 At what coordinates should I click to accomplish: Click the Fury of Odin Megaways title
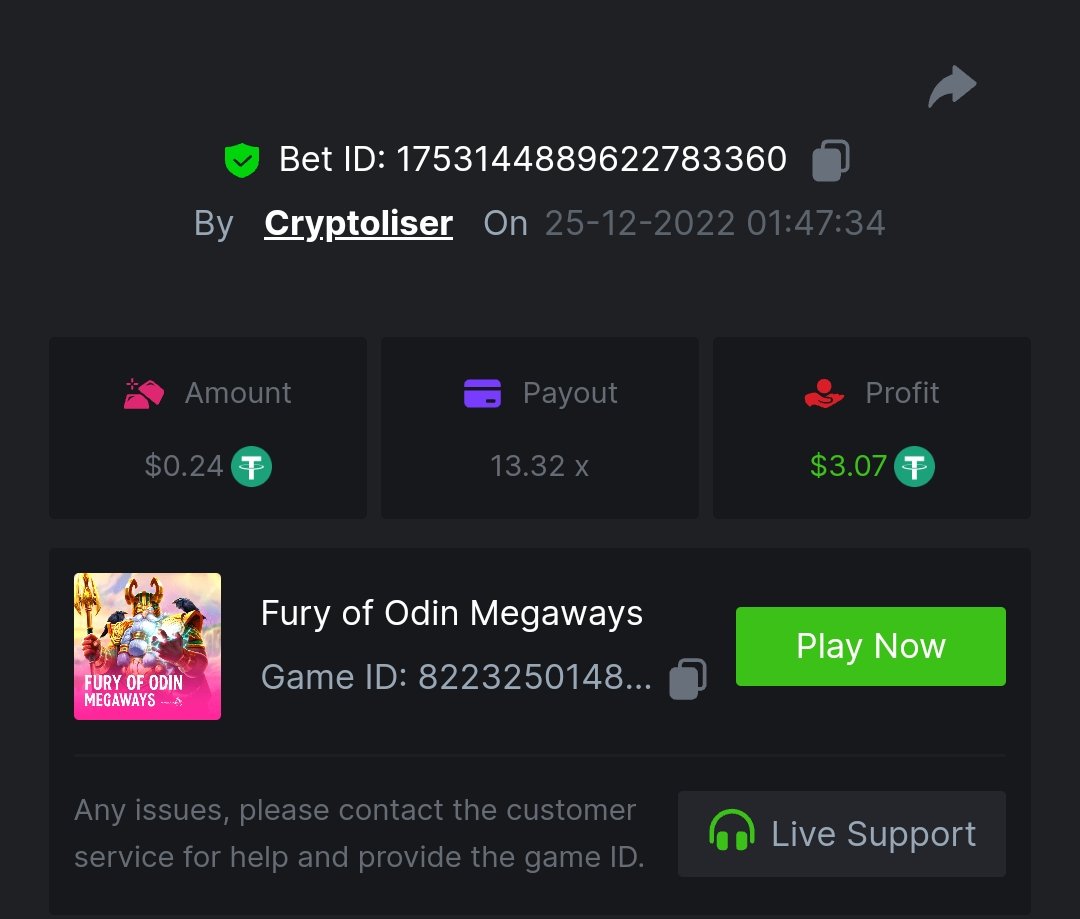(x=452, y=613)
